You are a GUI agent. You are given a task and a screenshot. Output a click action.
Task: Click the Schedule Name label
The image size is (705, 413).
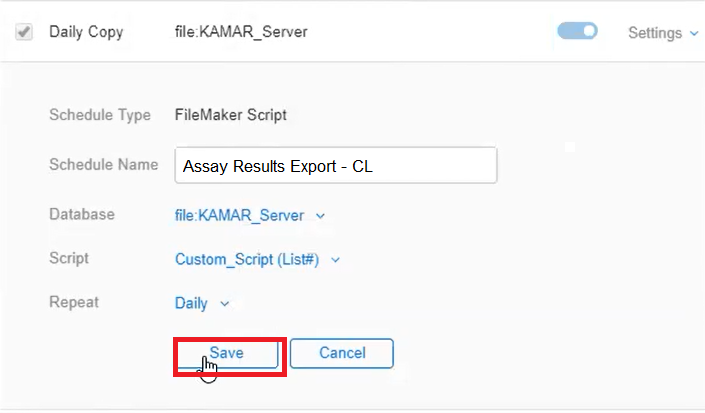103,165
